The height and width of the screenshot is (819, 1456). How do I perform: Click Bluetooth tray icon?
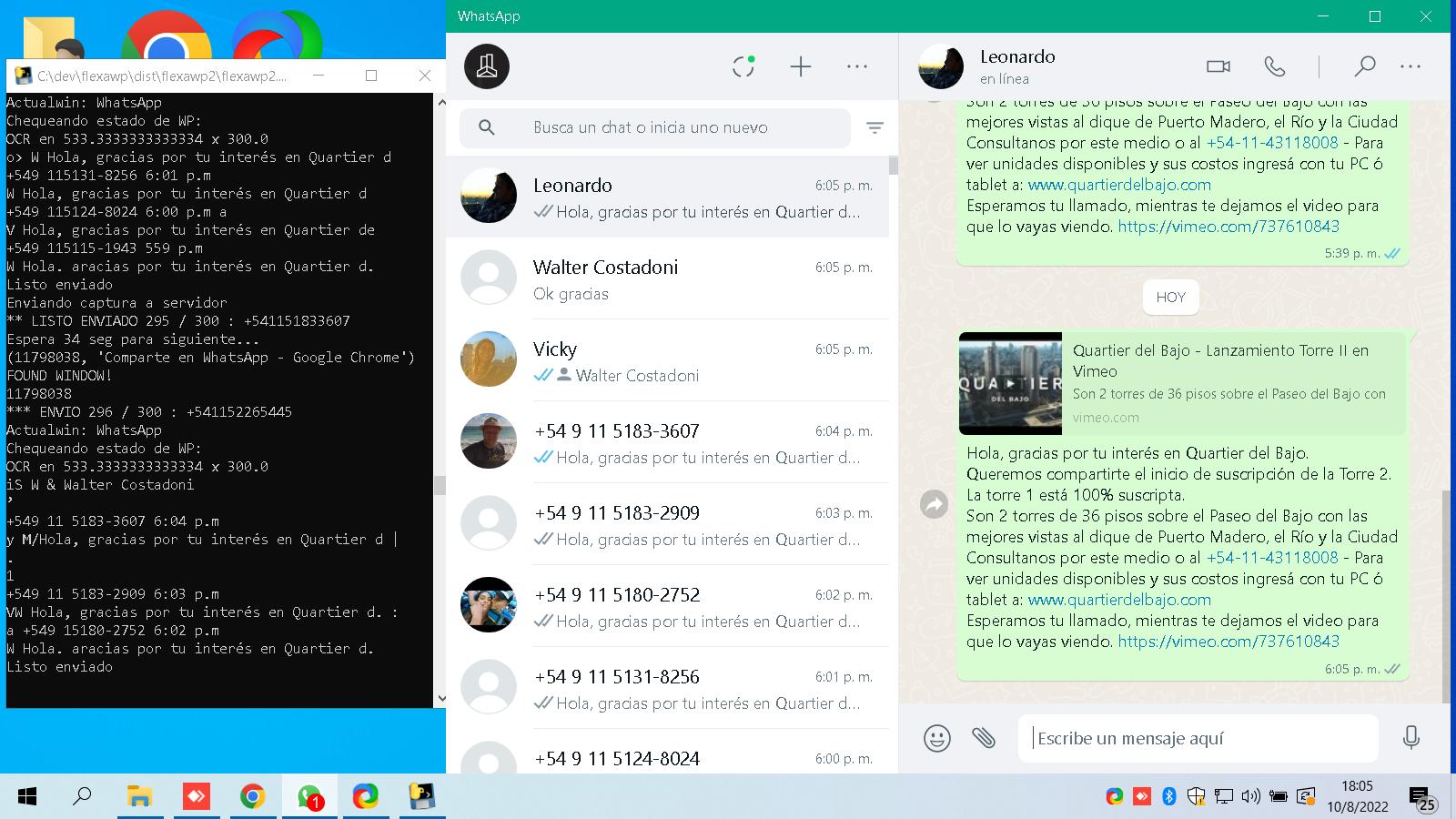click(1169, 797)
